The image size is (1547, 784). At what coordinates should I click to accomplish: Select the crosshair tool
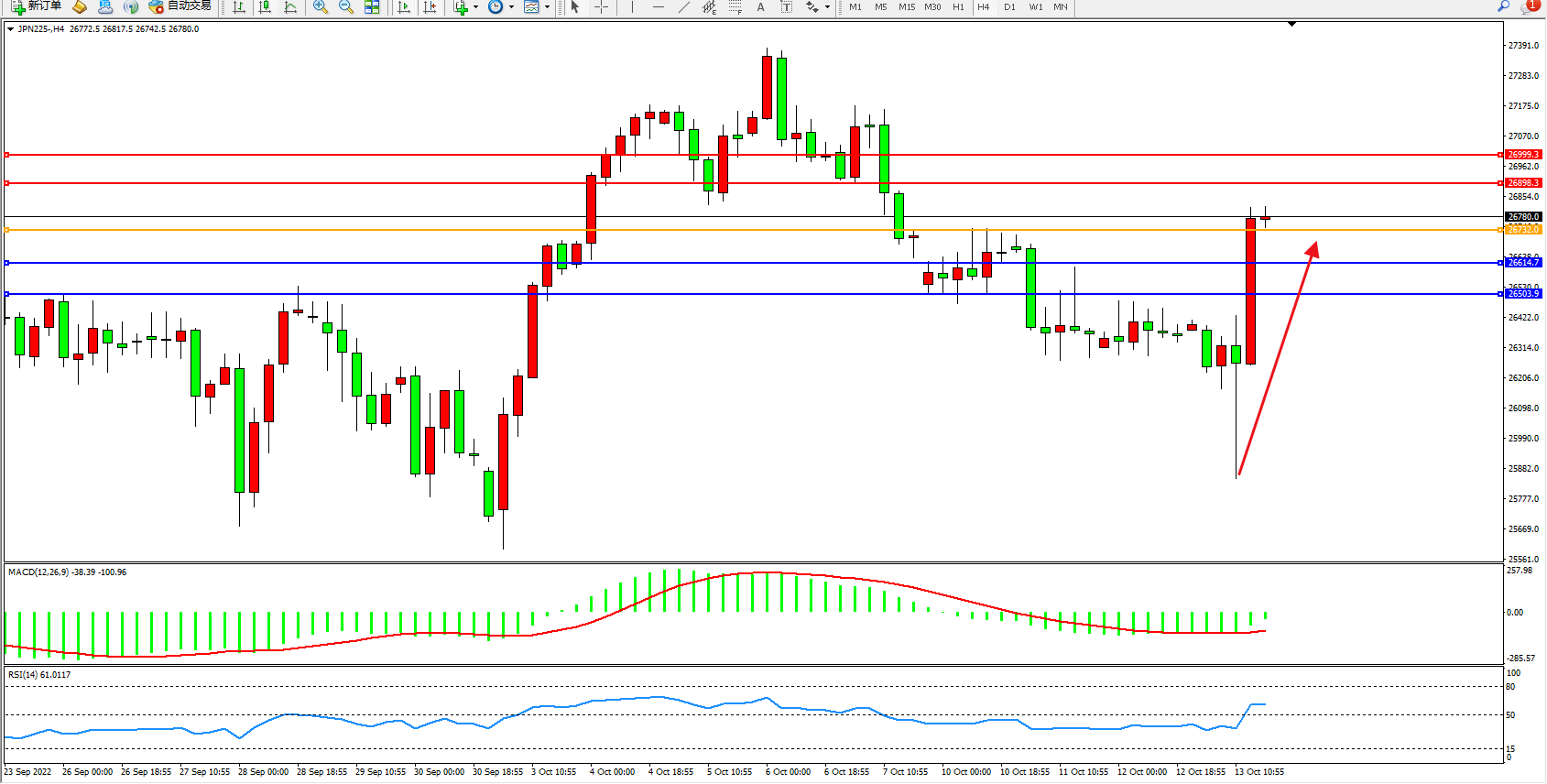[x=601, y=7]
